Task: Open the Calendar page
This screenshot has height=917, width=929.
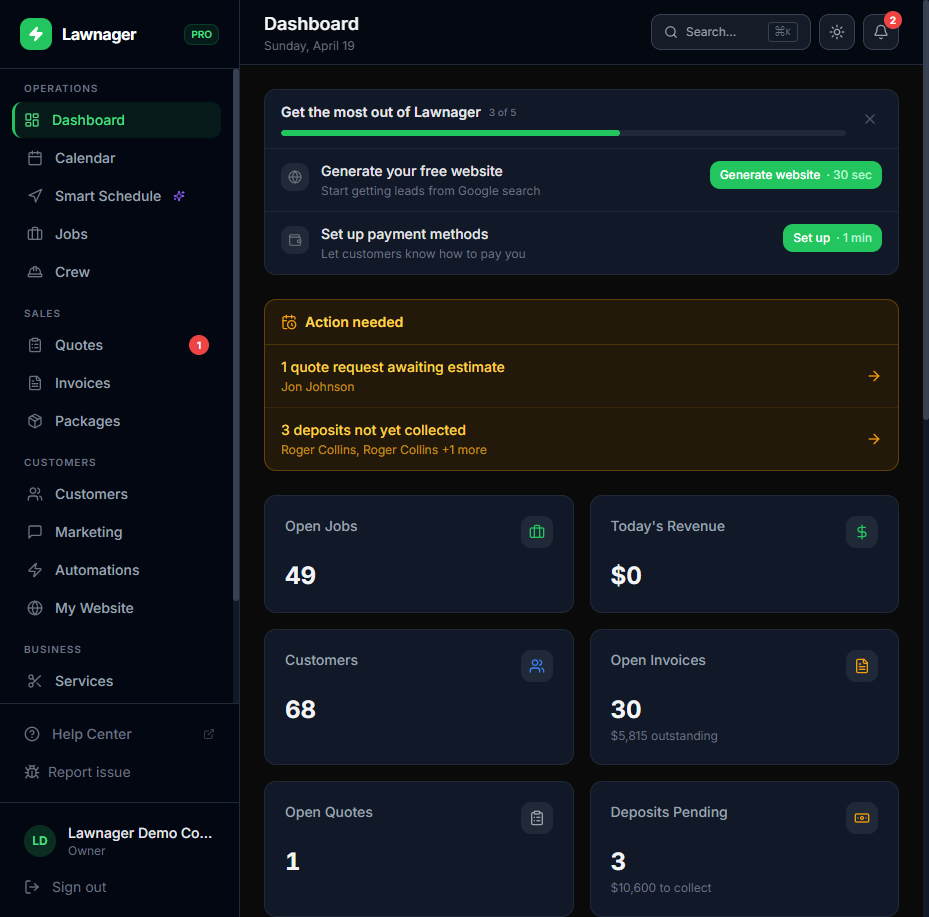Action: (117, 158)
